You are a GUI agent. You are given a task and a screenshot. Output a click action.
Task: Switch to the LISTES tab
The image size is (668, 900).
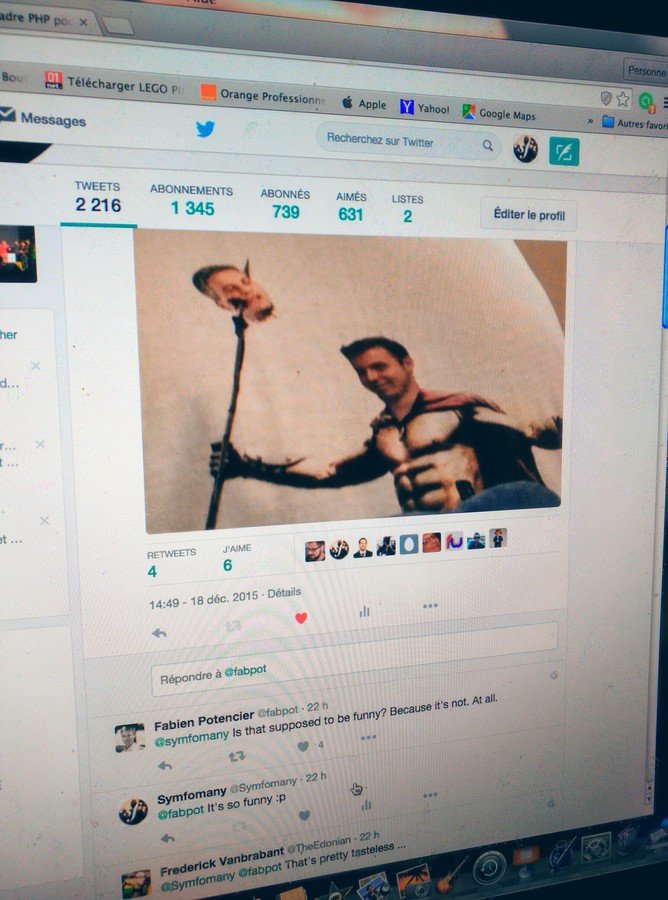click(407, 208)
